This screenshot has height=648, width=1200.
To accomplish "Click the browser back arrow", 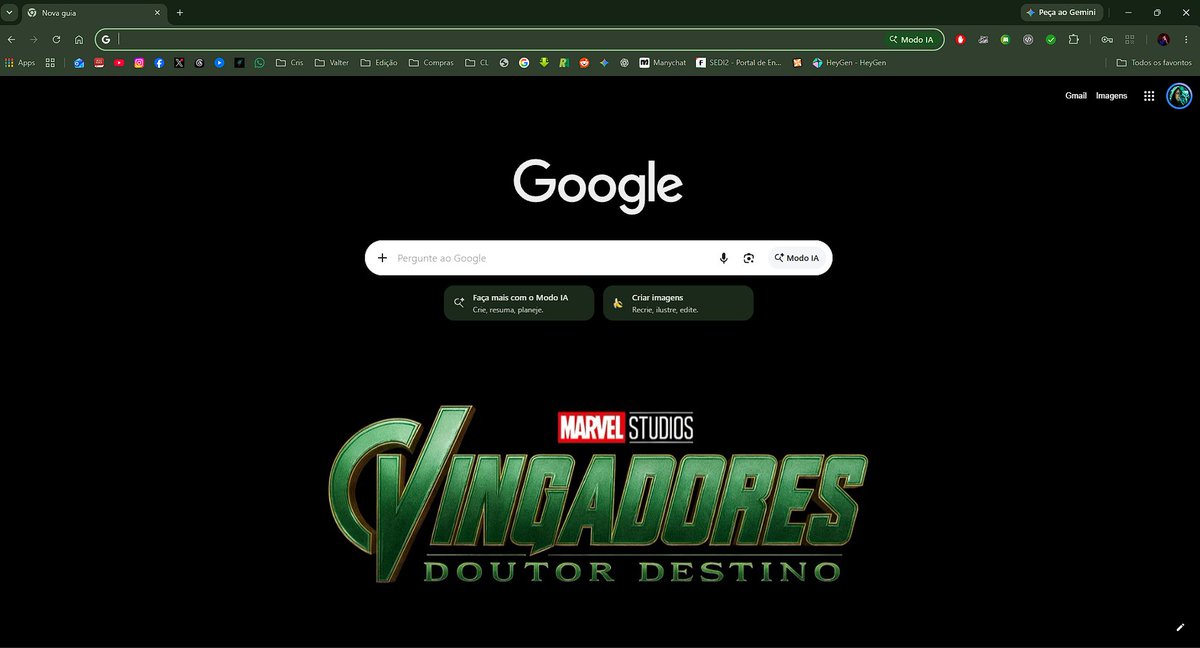I will pos(11,40).
